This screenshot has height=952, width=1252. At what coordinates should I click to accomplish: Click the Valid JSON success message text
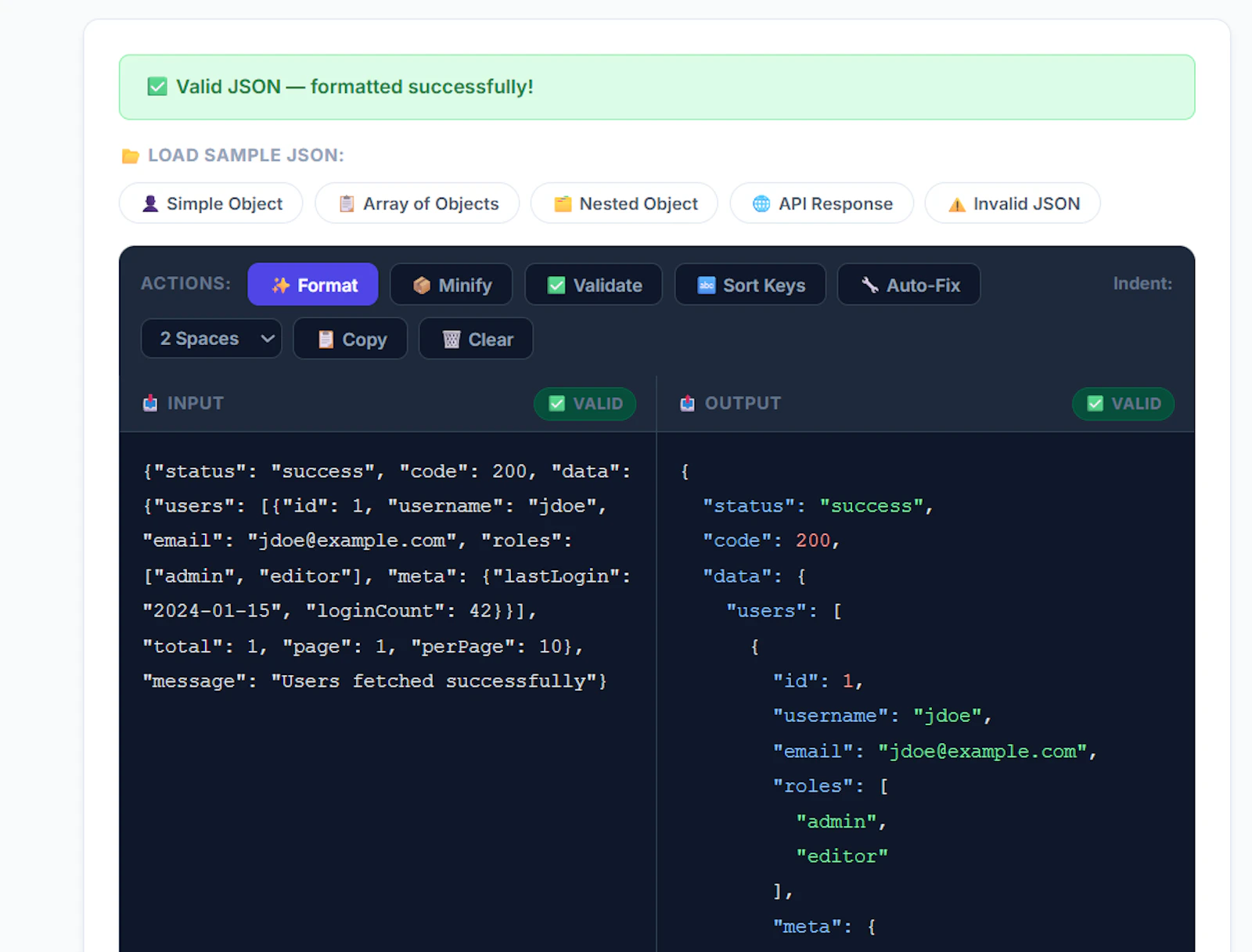click(354, 87)
